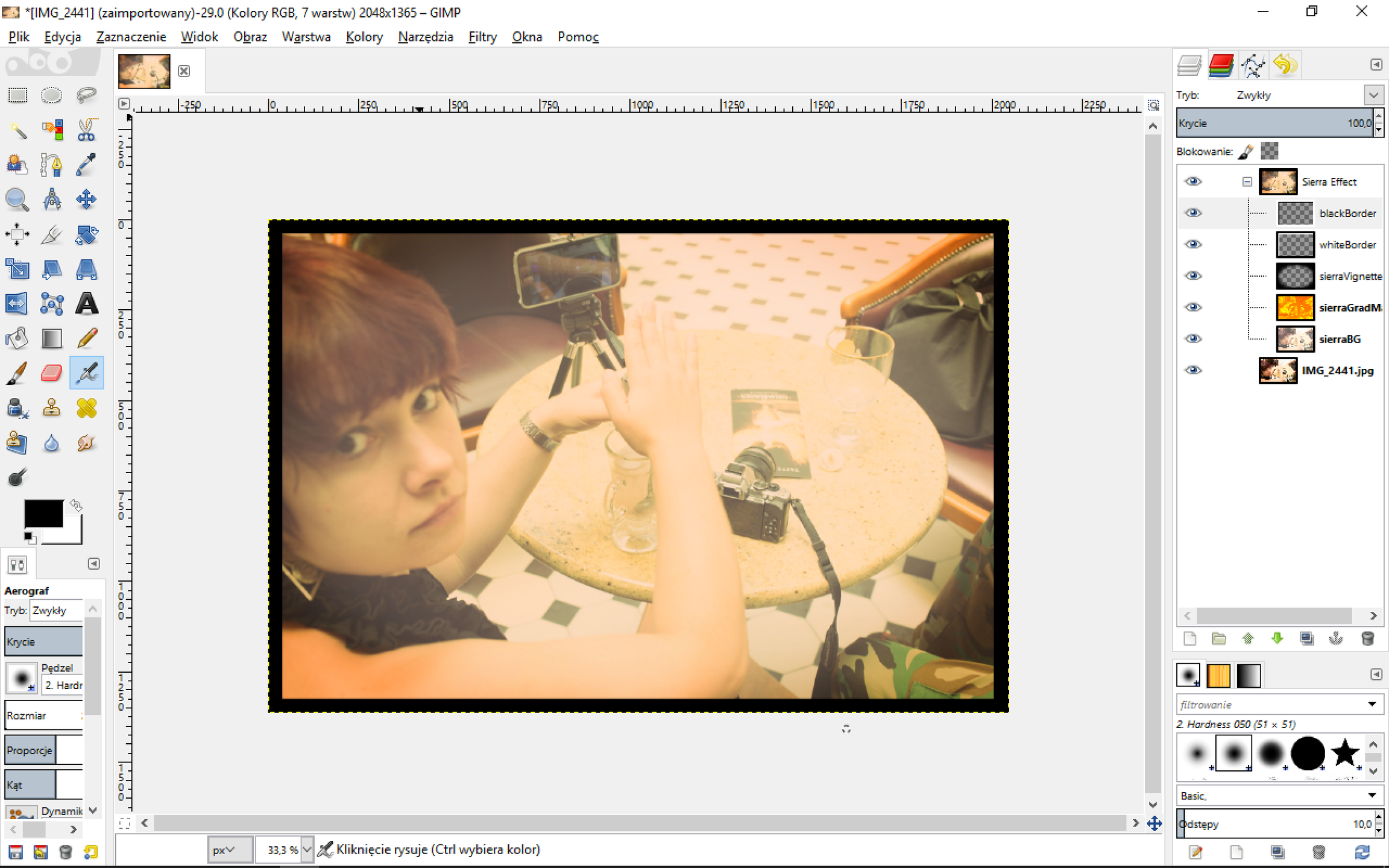Select the Zoom magnifier tool
This screenshot has width=1389, height=868.
17,199
